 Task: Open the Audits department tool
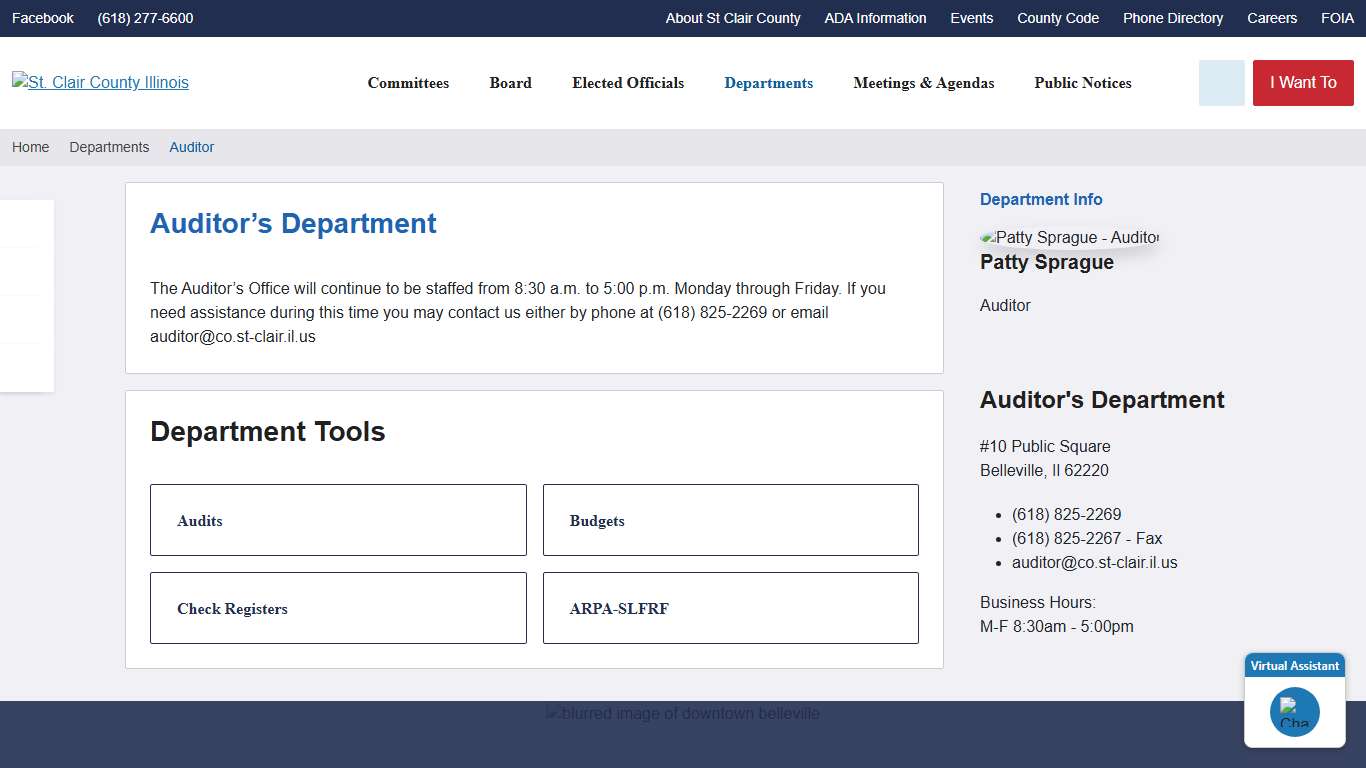coord(338,520)
